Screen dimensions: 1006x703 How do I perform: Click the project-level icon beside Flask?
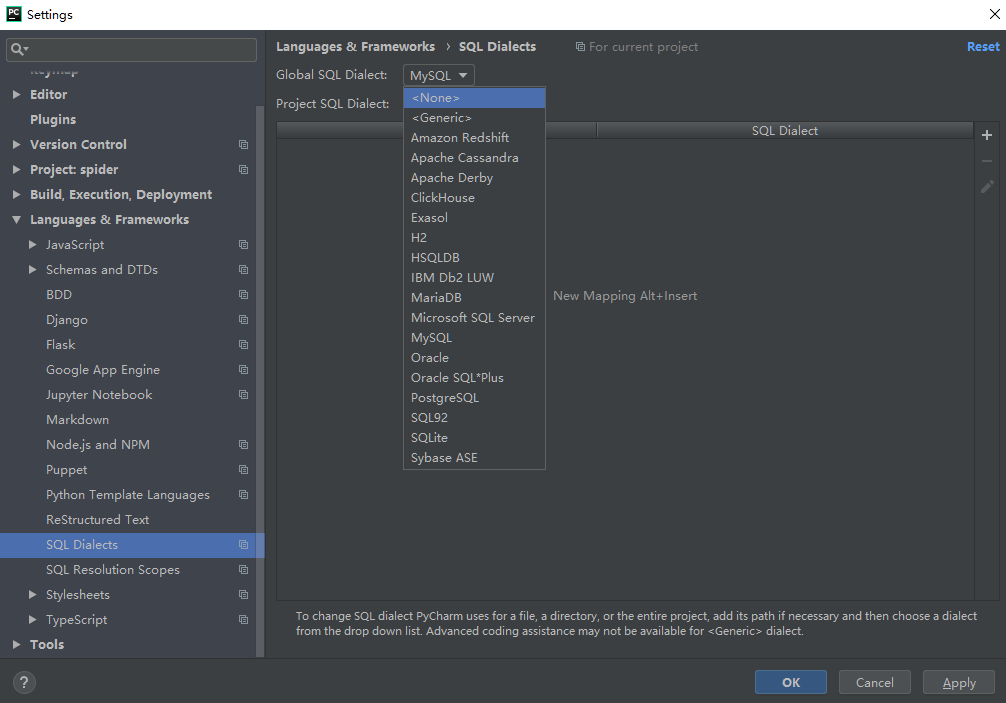click(x=243, y=344)
